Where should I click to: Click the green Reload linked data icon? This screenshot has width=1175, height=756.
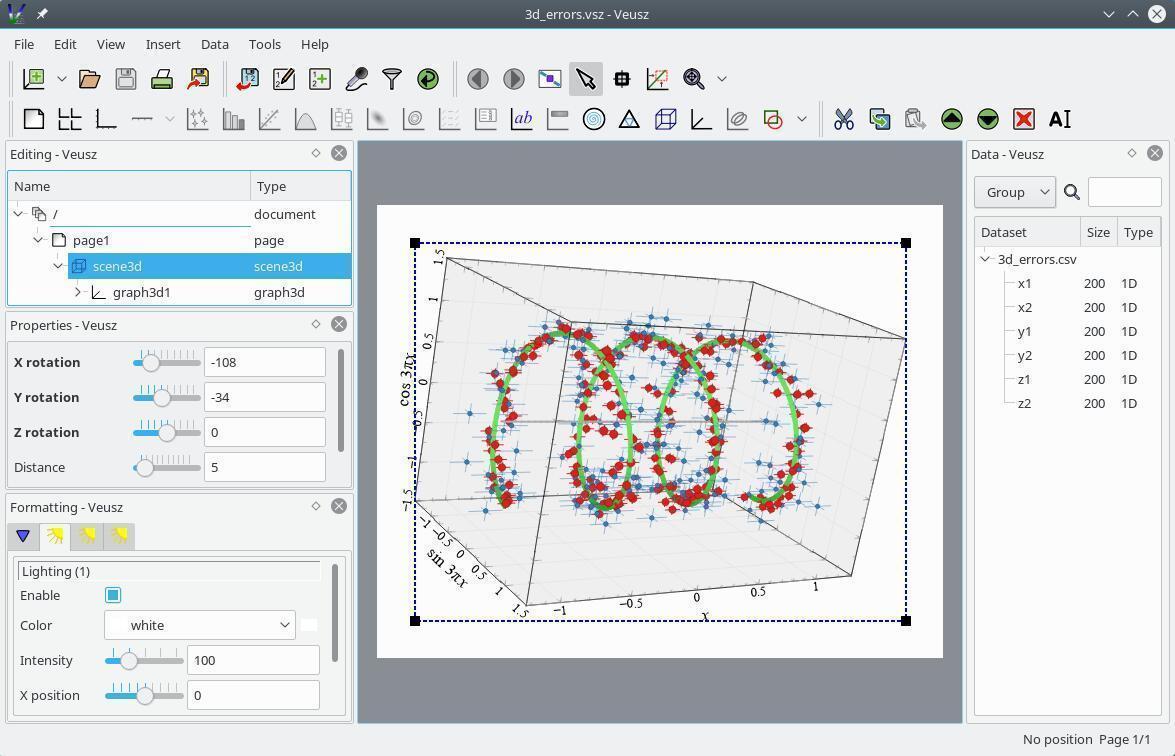click(x=428, y=79)
